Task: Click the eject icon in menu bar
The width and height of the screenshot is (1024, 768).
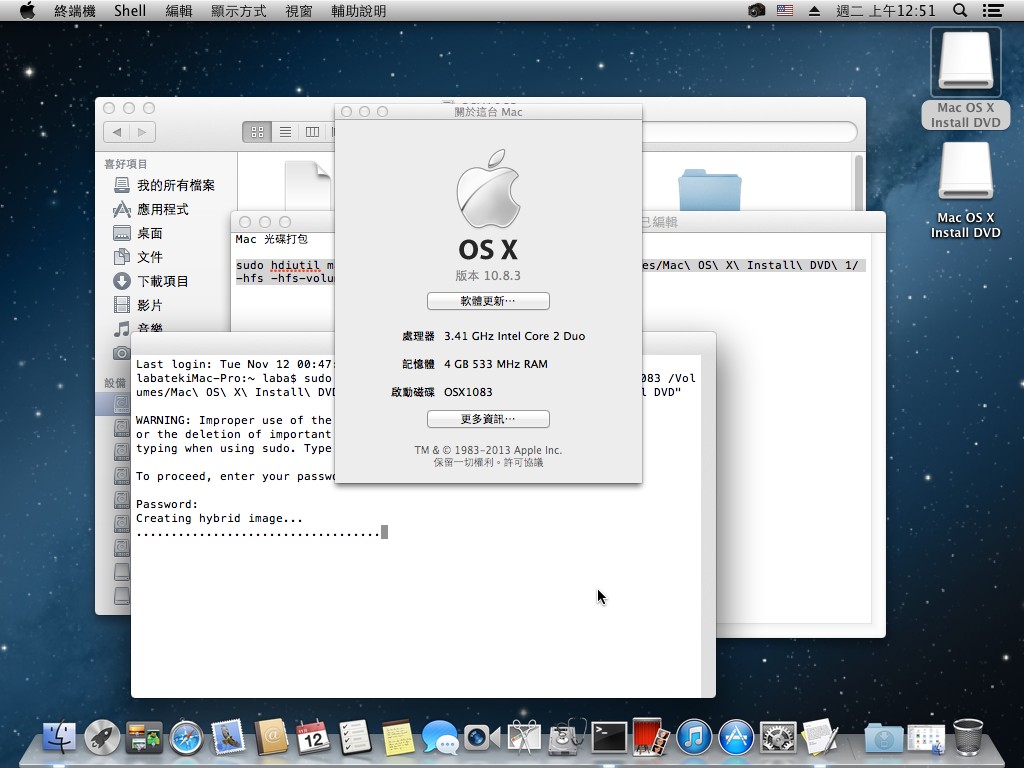Action: click(x=814, y=10)
